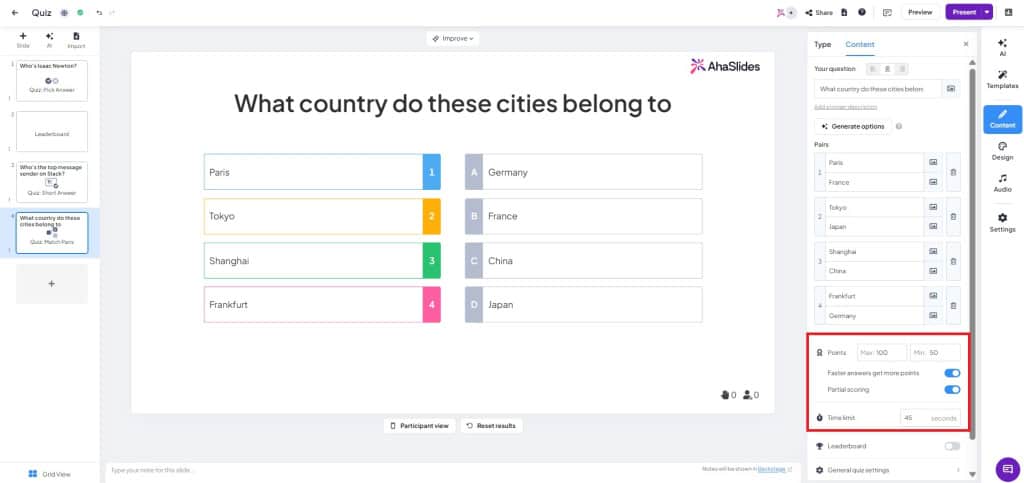Open AI slide generator in left toolbar

50,40
